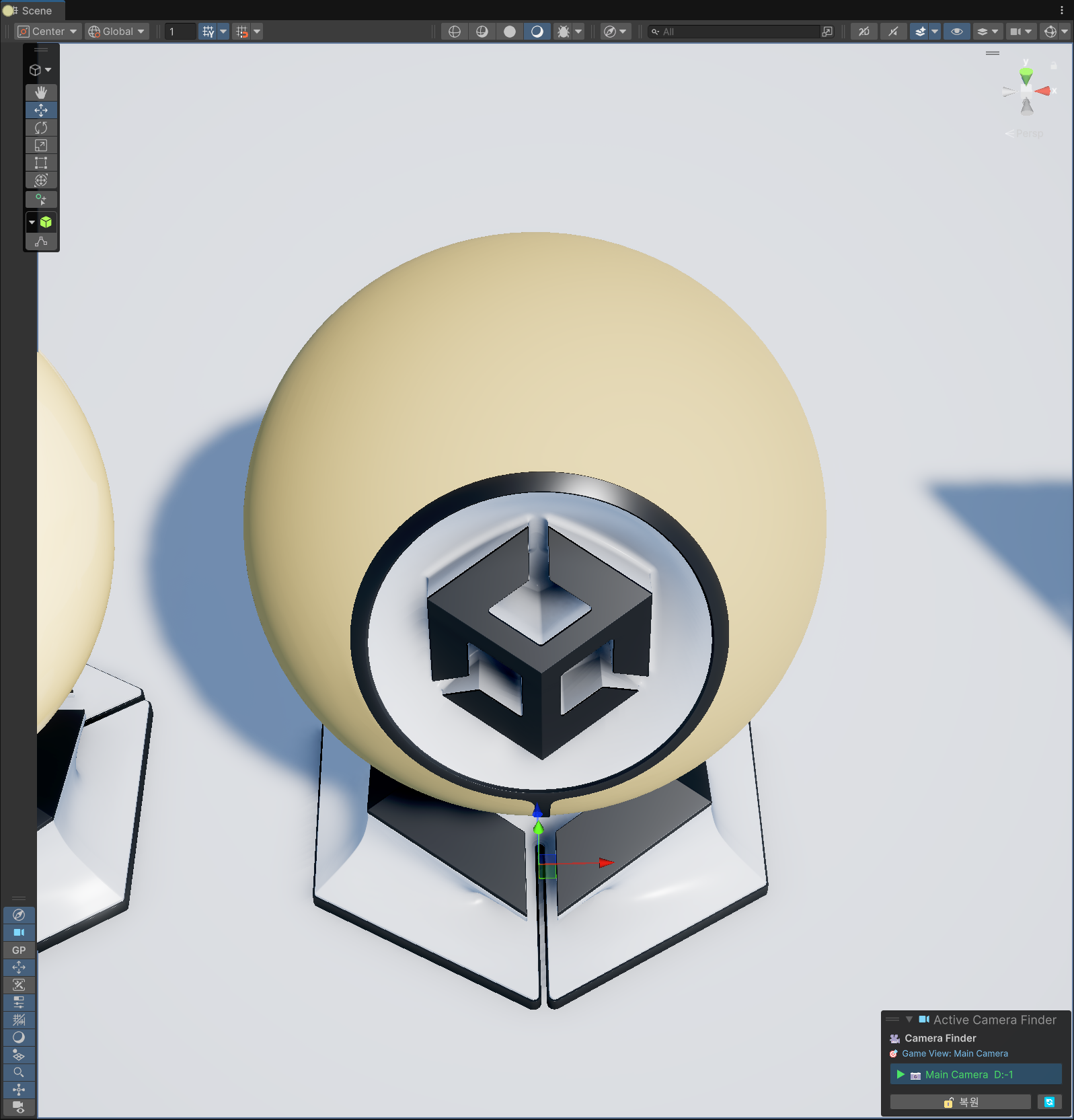Select unlit solid sphere draw mode
This screenshot has height=1120, width=1074.
click(510, 32)
